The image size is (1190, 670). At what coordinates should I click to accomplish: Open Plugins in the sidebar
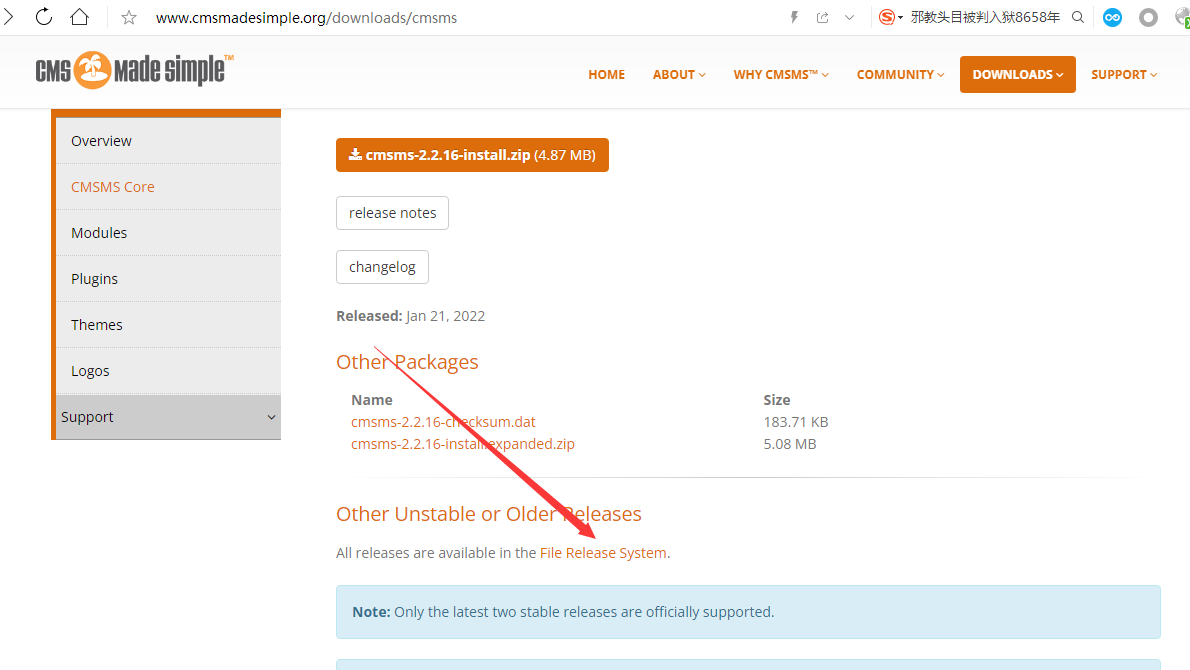168,279
